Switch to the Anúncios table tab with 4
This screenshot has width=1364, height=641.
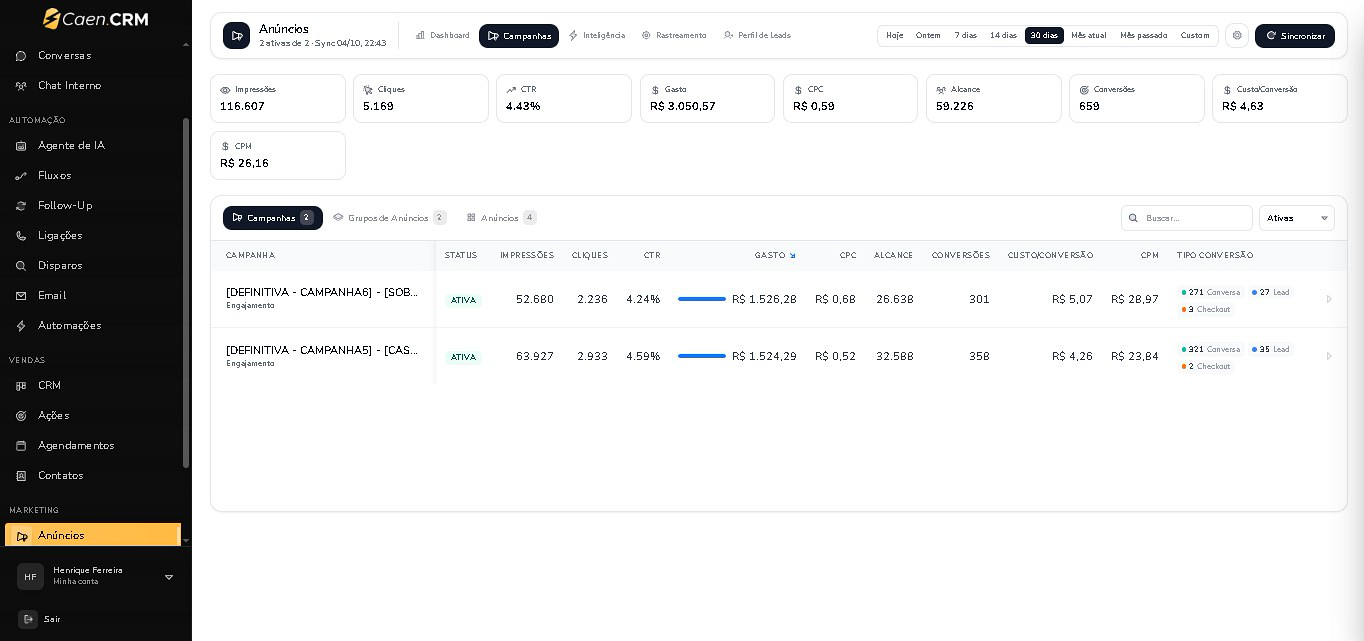click(x=501, y=218)
